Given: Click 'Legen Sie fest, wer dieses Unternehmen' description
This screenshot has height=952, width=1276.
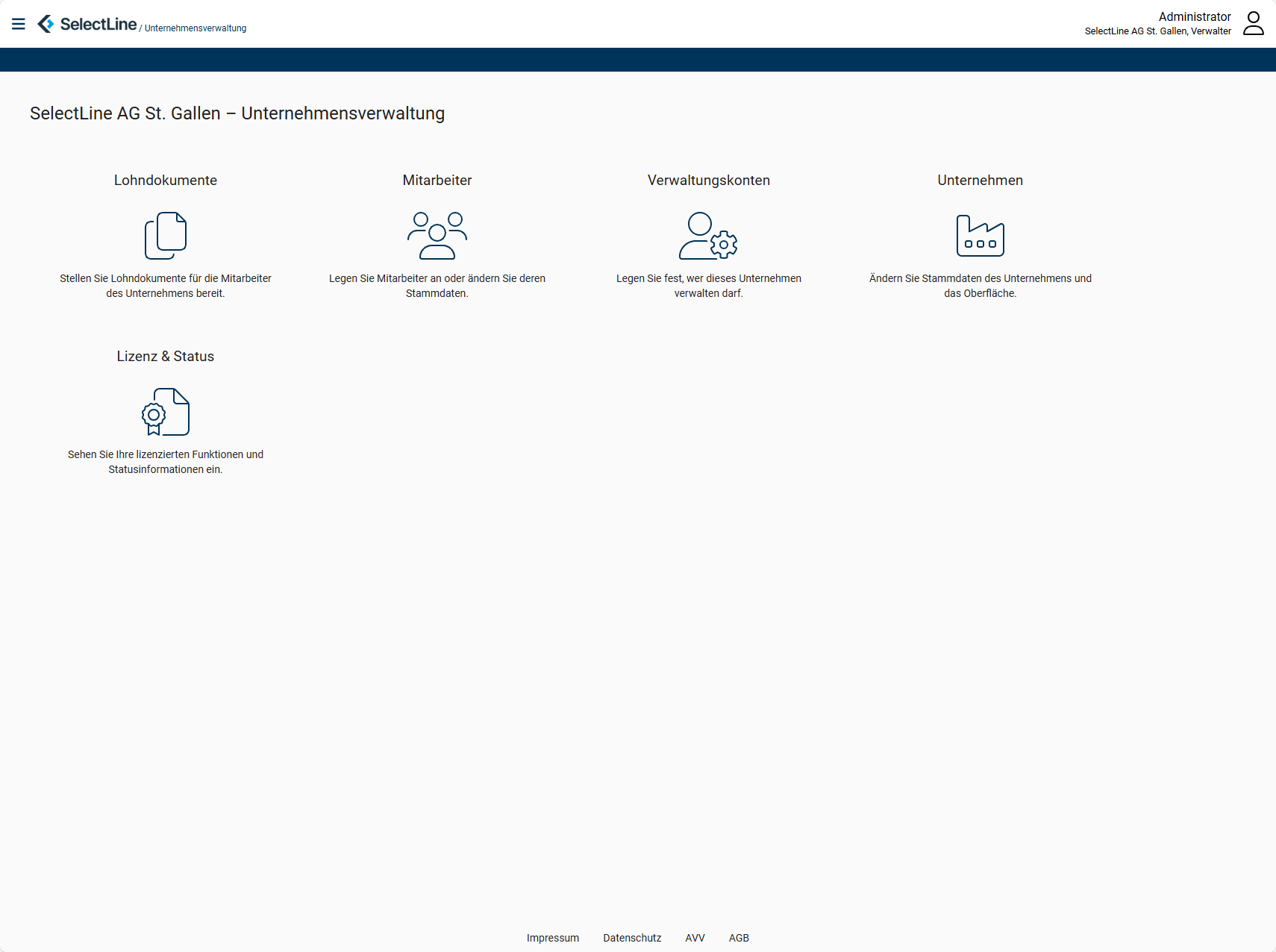Looking at the screenshot, I should 709,286.
